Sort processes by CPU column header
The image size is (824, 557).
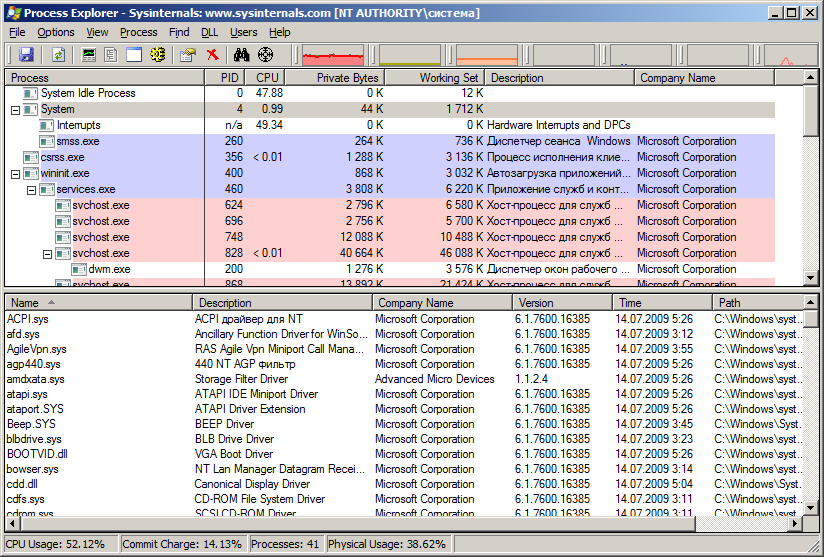(265, 78)
